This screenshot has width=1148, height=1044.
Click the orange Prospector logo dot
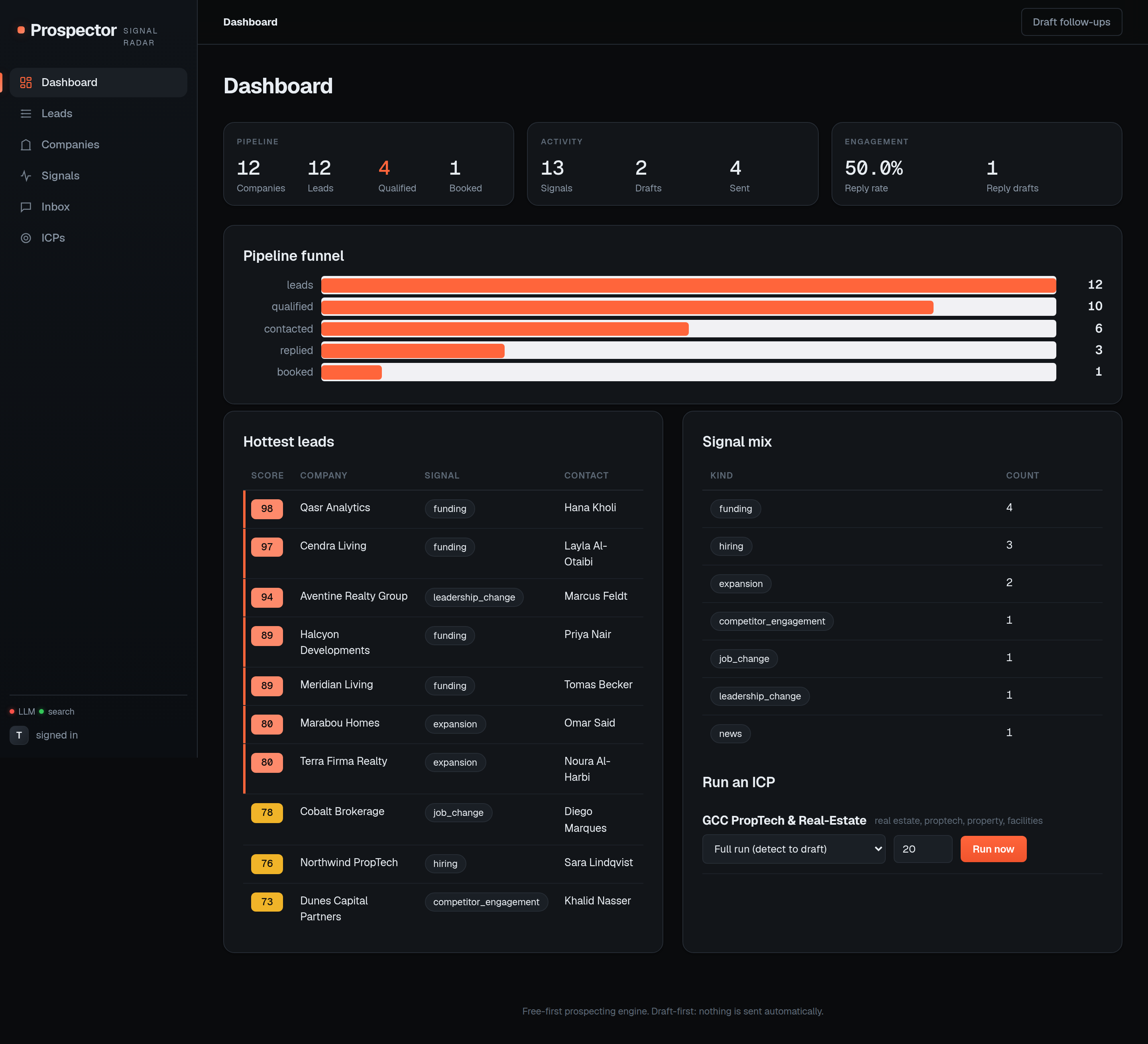tap(21, 30)
